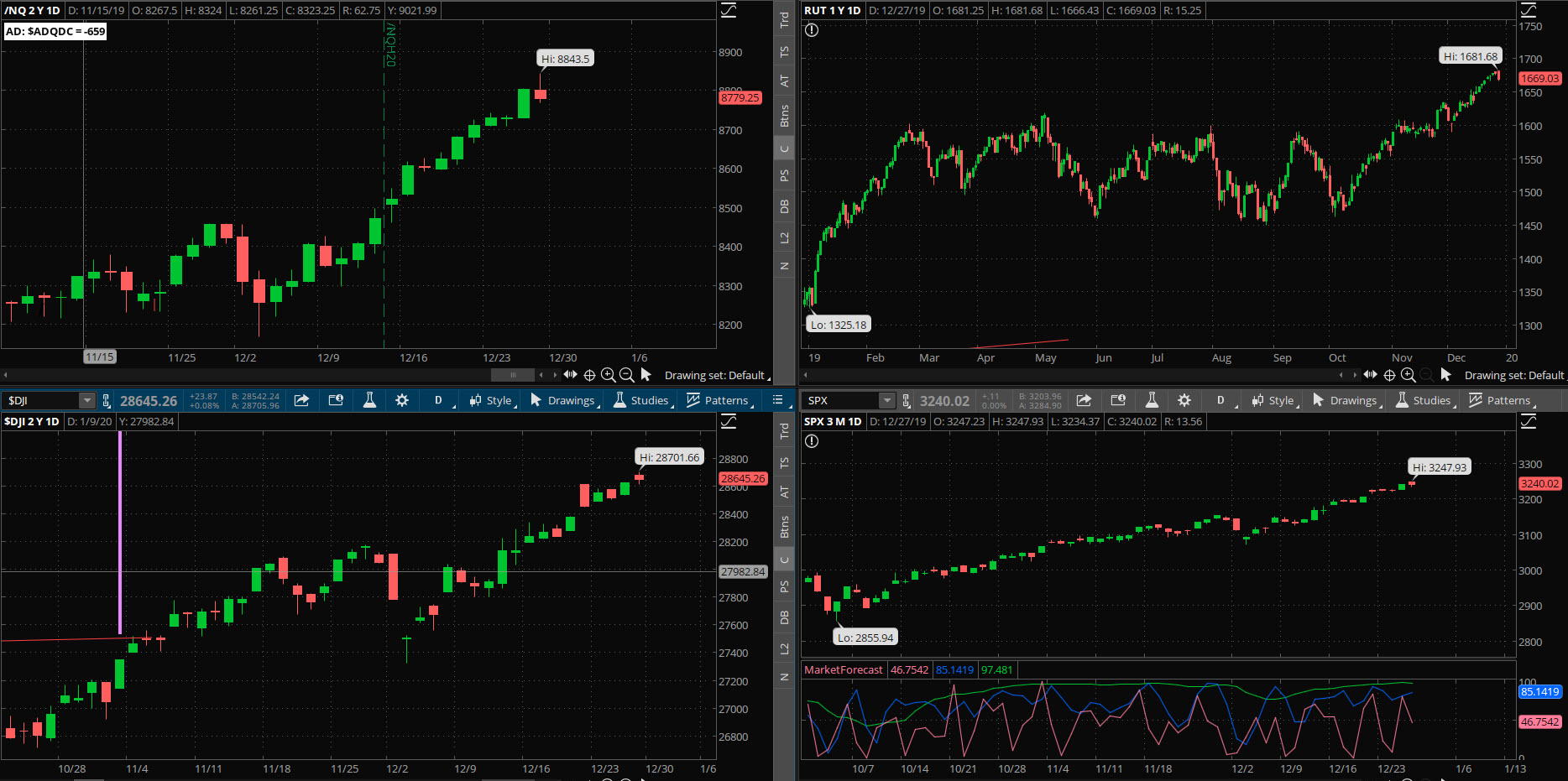Click price axis scale icon atop RUT chart

pyautogui.click(x=1529, y=10)
